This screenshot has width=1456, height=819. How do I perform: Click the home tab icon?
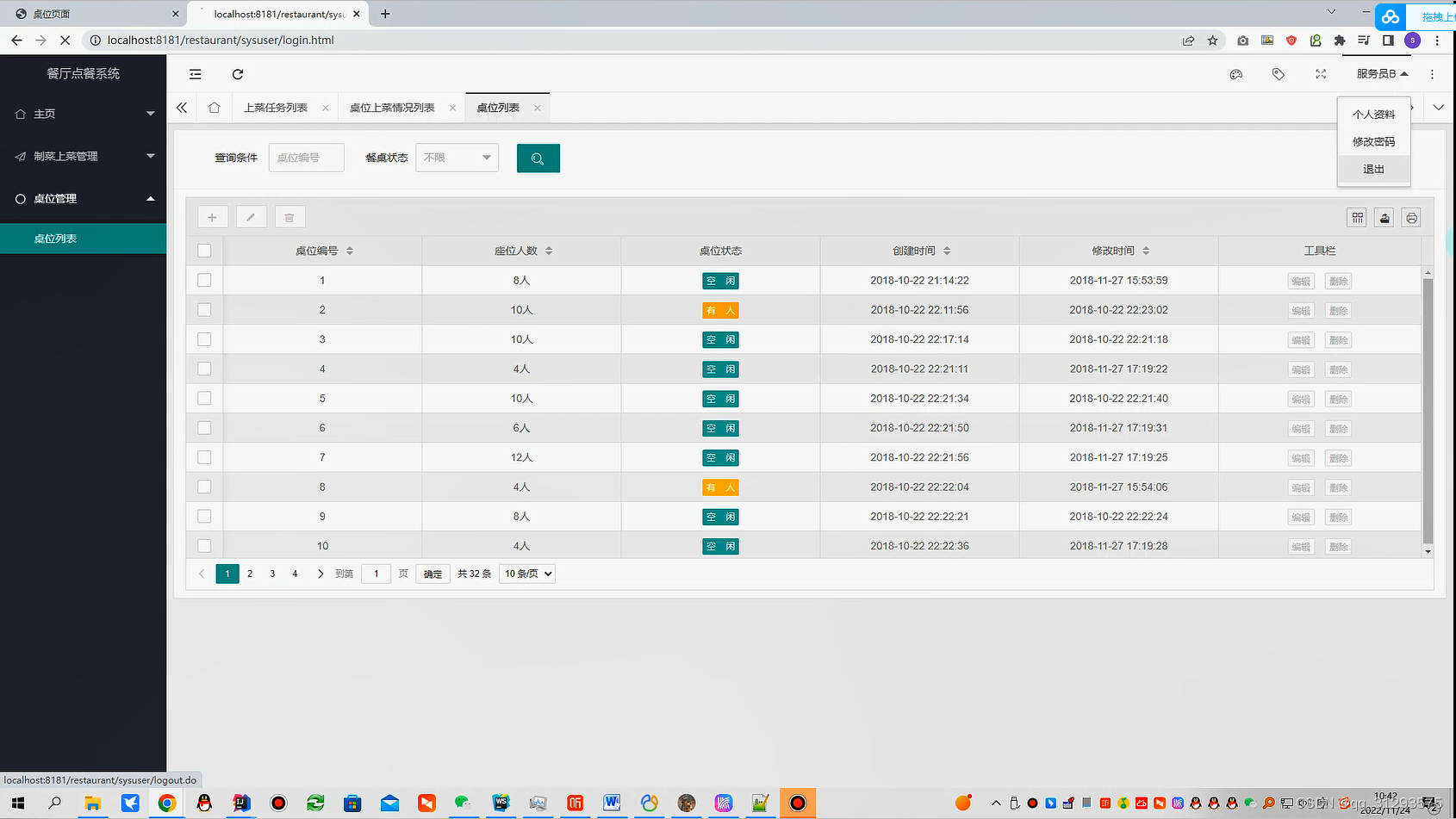point(215,108)
